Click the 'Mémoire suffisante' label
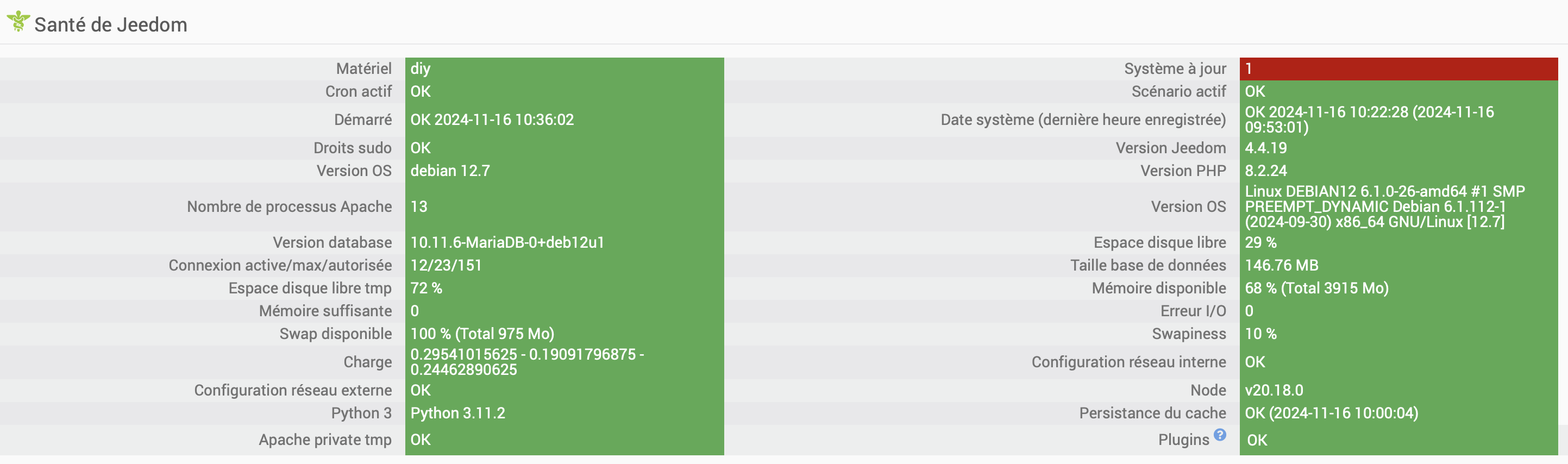1568x464 pixels. pos(325,311)
